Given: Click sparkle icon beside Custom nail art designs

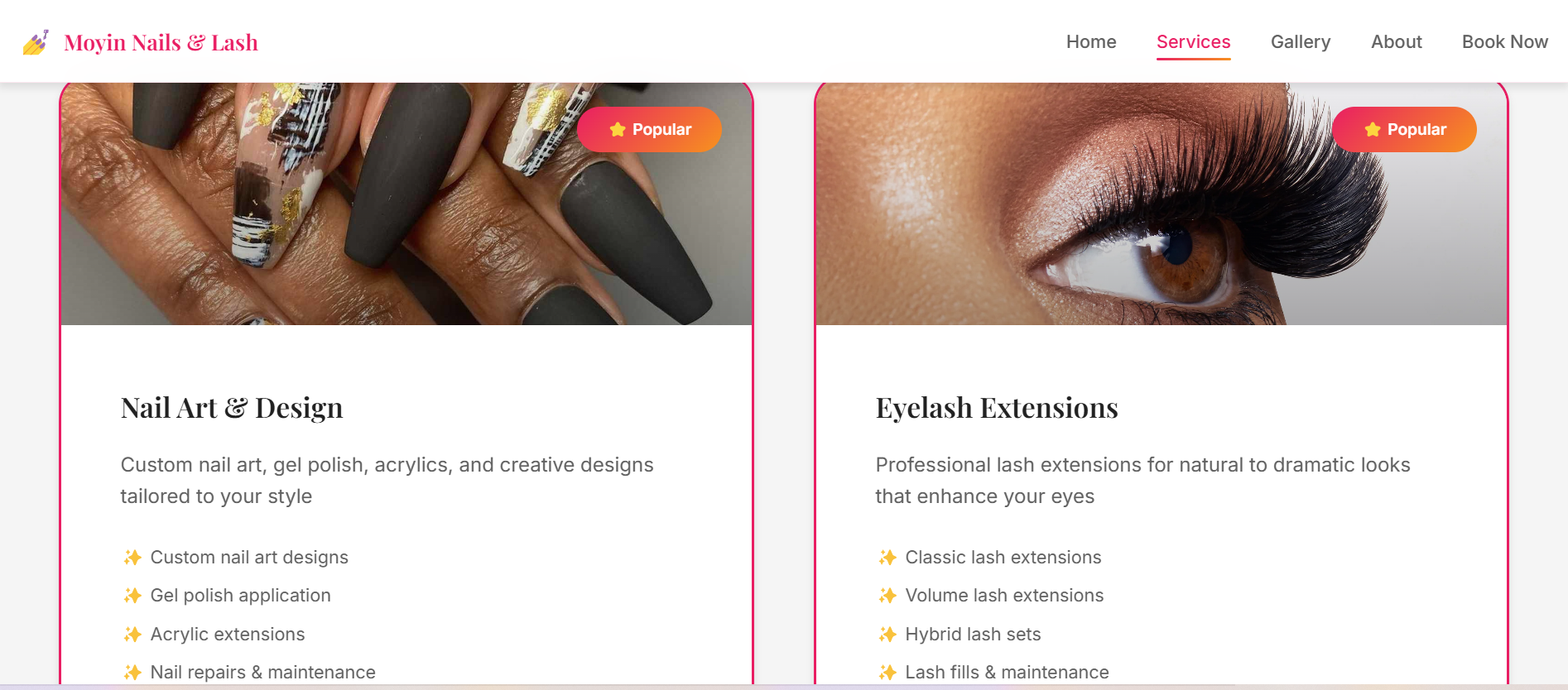Looking at the screenshot, I should (132, 558).
